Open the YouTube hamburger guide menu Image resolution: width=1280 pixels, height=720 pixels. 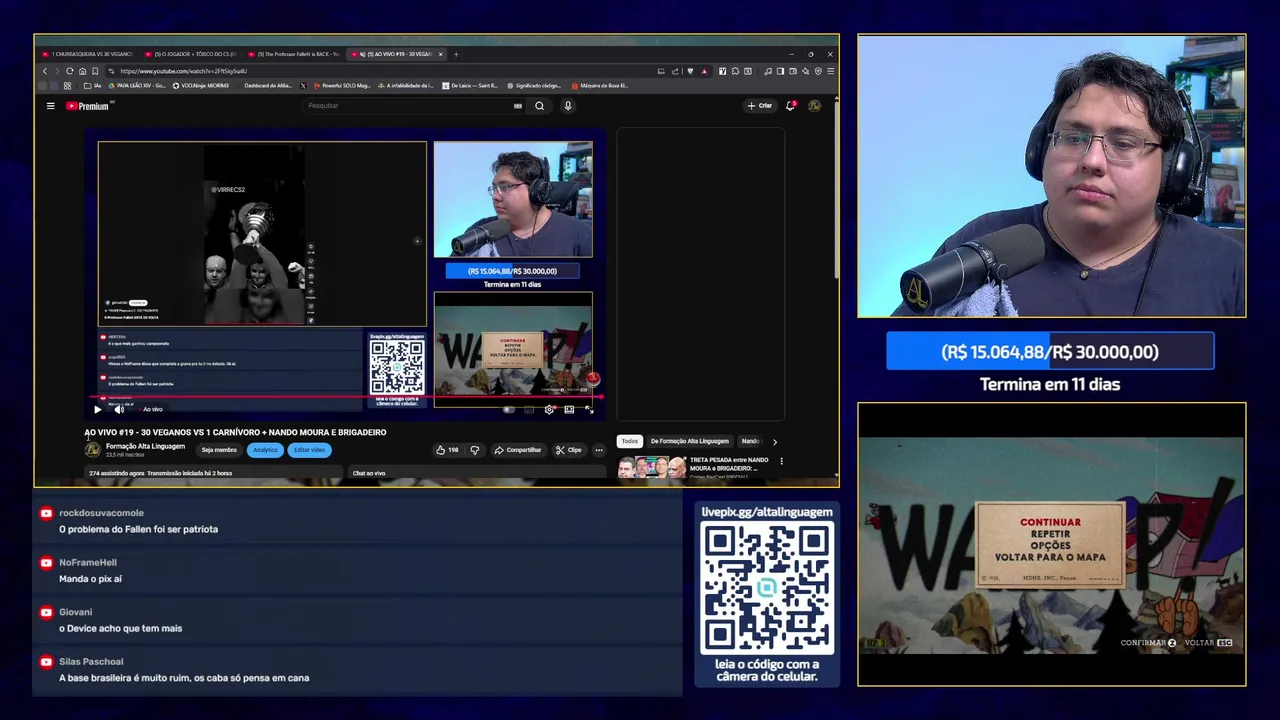(x=50, y=106)
